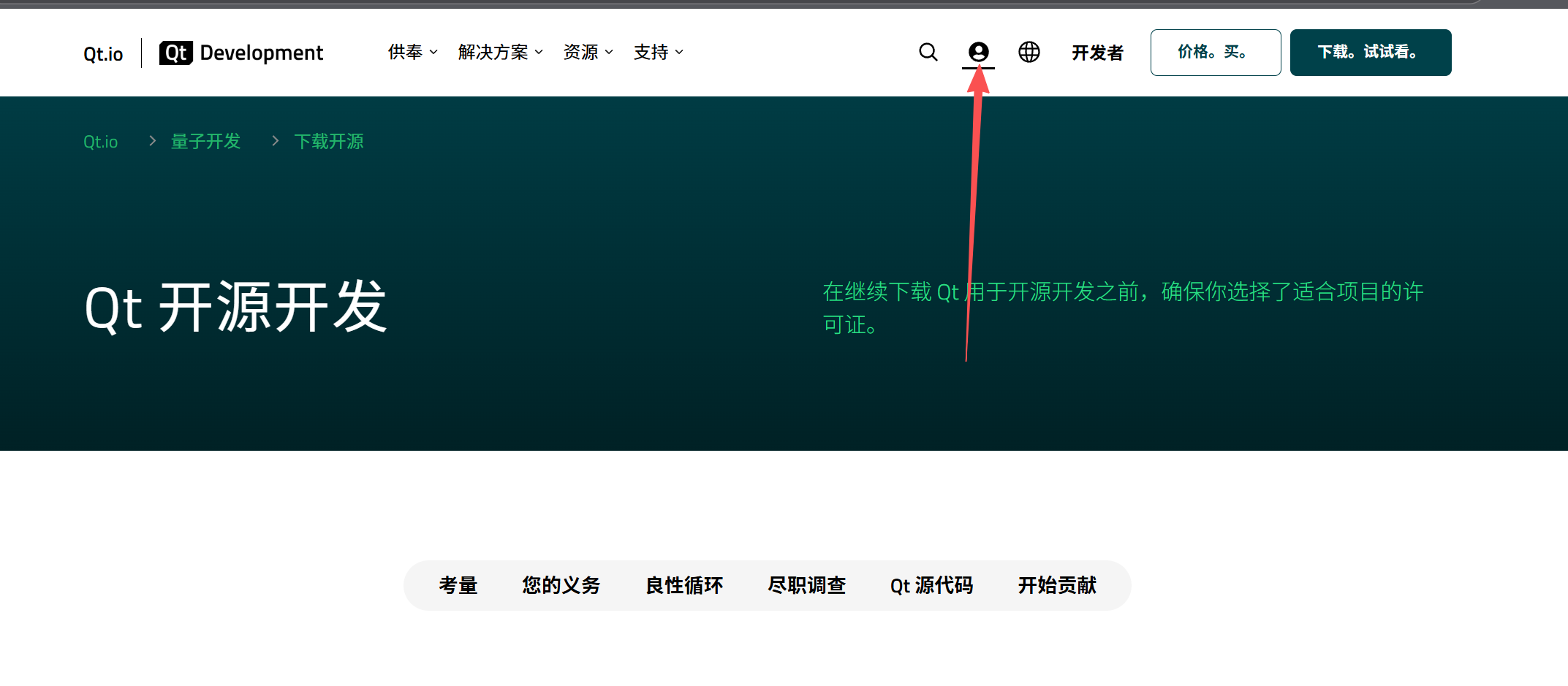Open the 良性循环 section link
The width and height of the screenshot is (1568, 686).
683,585
